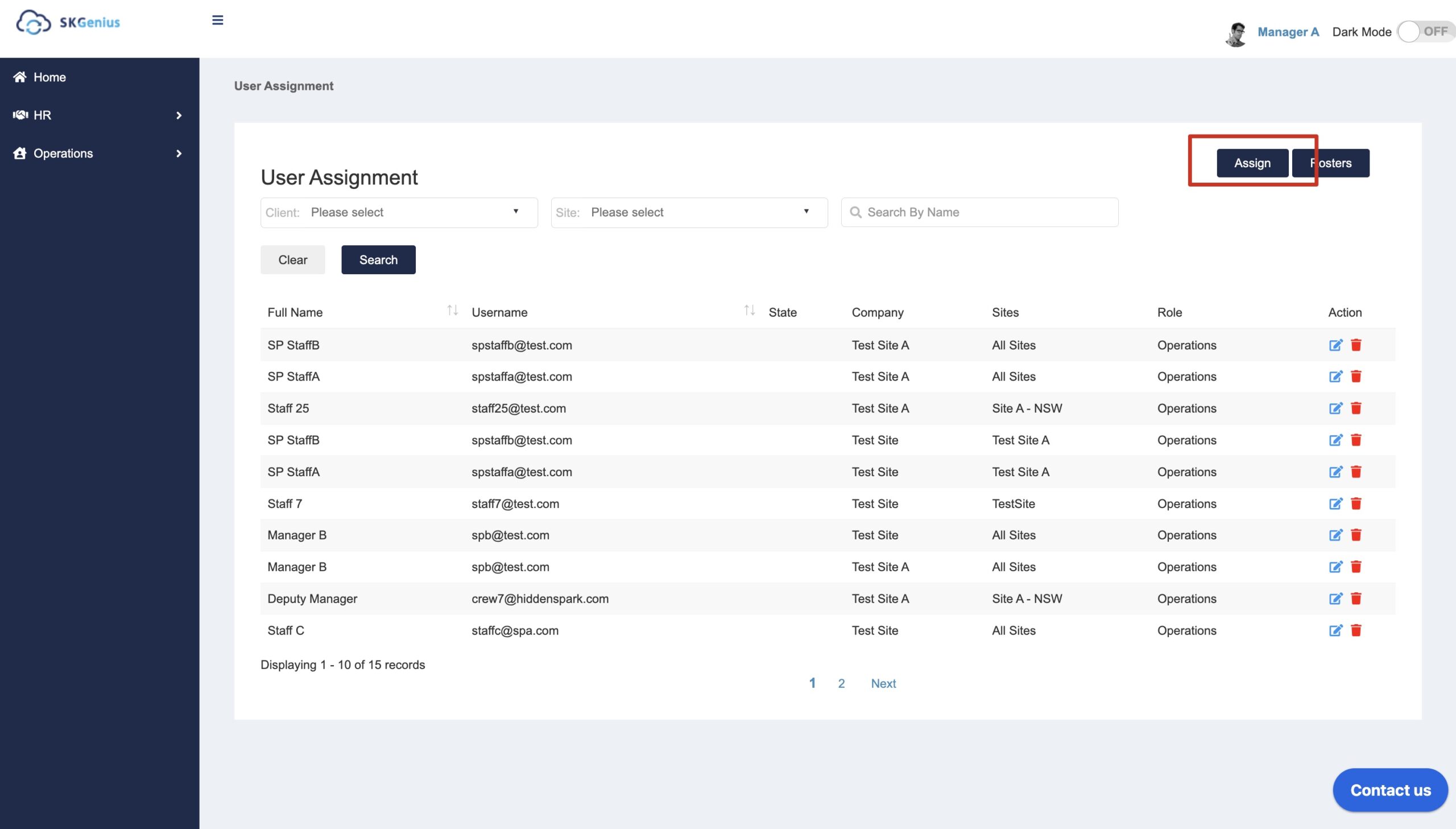The width and height of the screenshot is (1456, 829).
Task: Sort by Full Name column arrows
Action: tap(452, 311)
